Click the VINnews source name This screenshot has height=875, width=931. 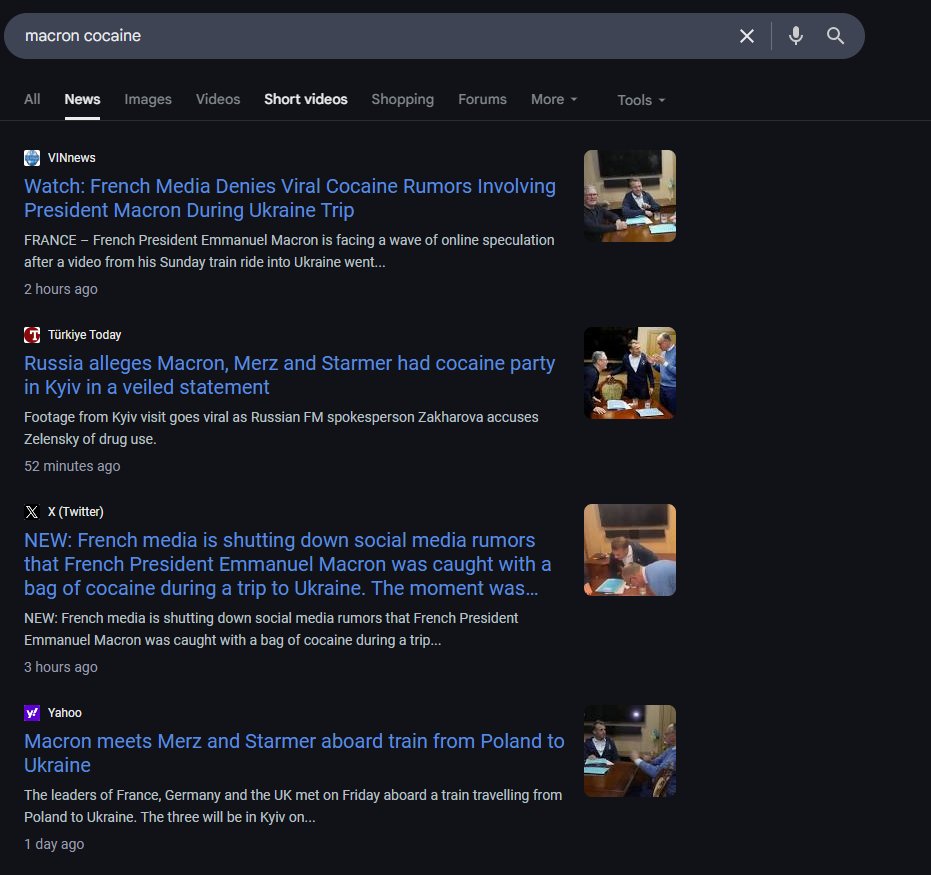tap(71, 158)
